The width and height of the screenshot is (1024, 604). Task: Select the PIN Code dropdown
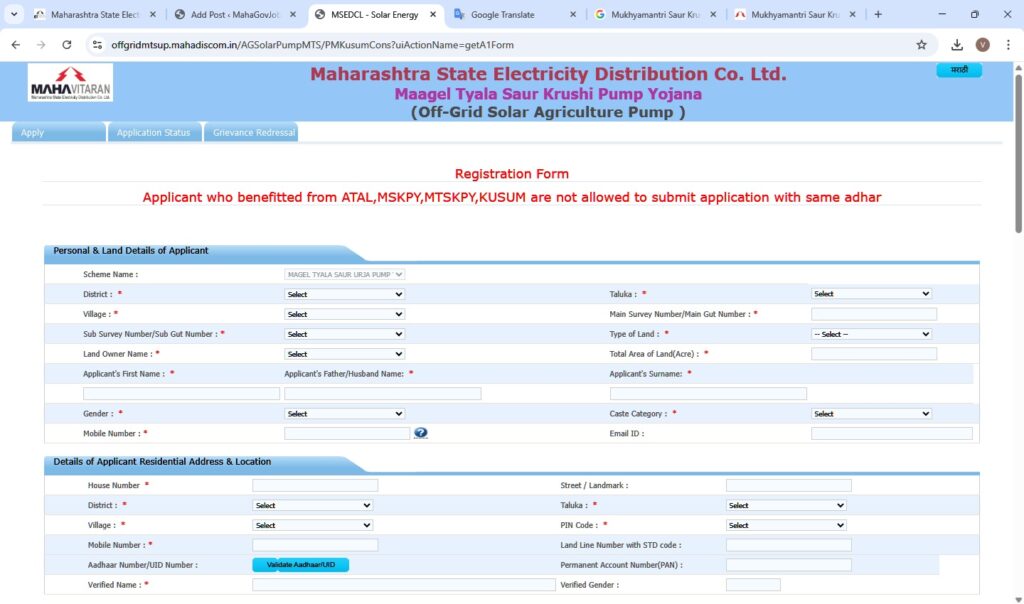(786, 525)
